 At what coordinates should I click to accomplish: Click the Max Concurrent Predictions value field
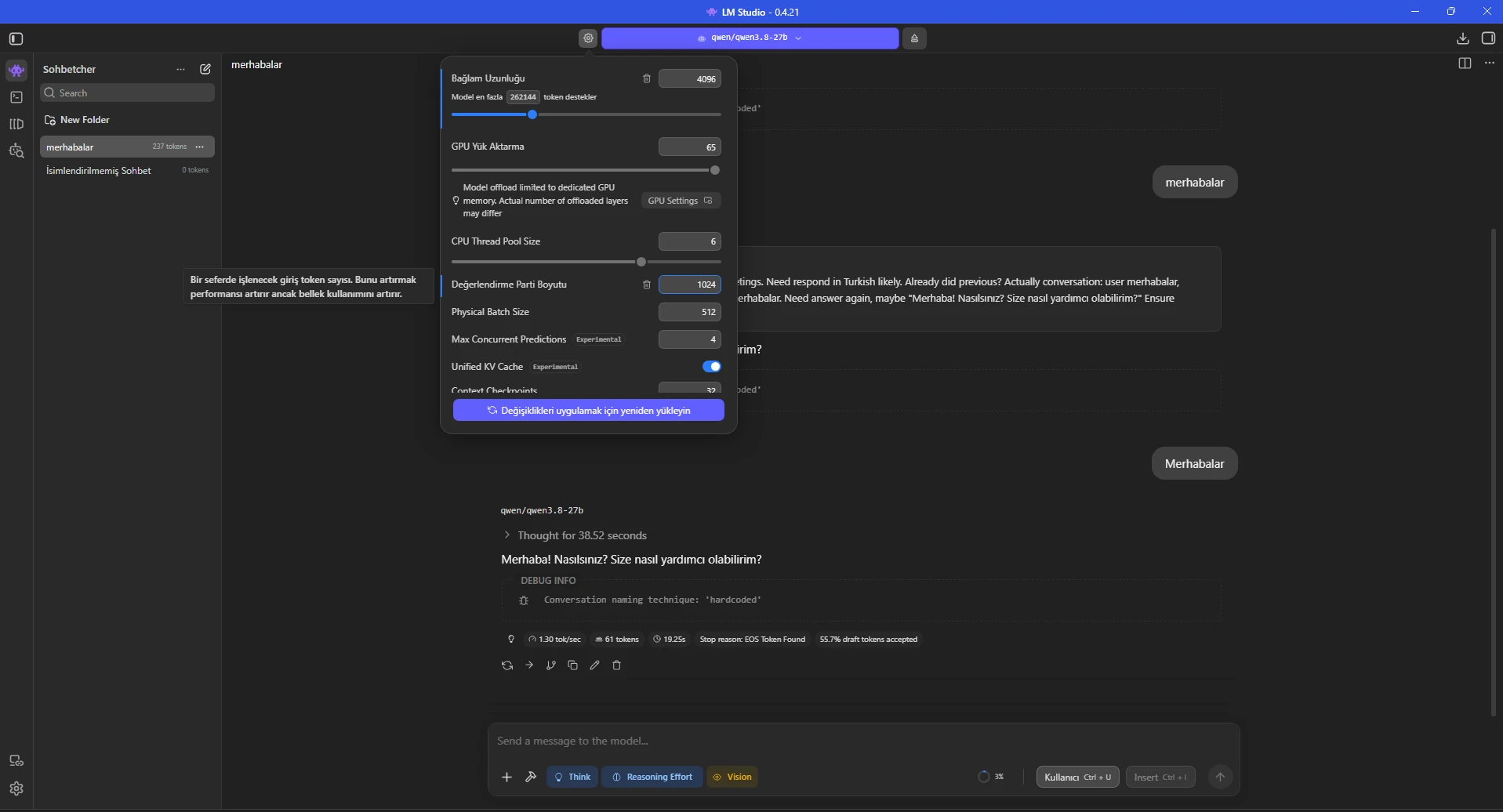[x=690, y=339]
